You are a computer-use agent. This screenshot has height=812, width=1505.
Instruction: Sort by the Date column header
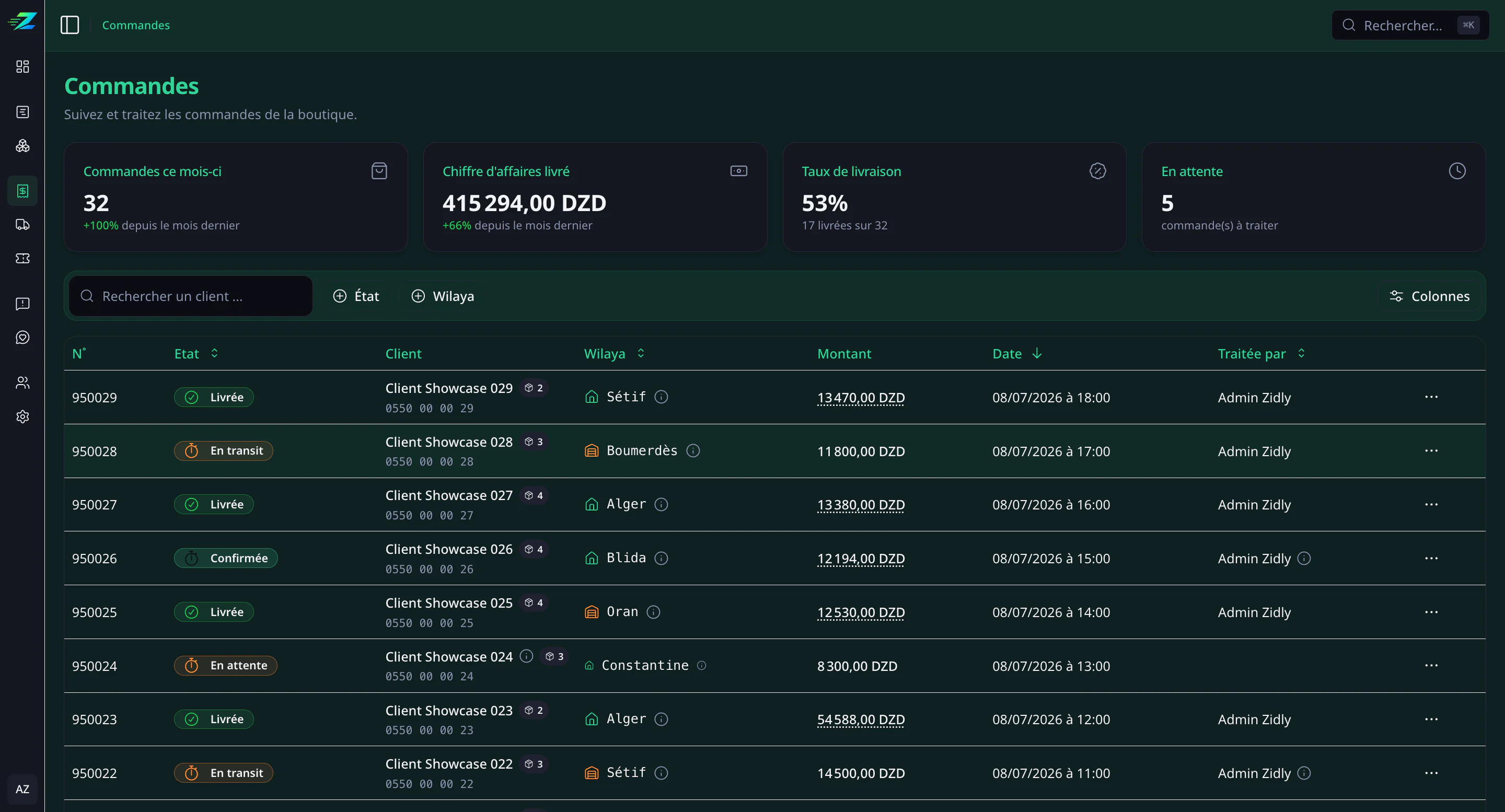point(1017,353)
